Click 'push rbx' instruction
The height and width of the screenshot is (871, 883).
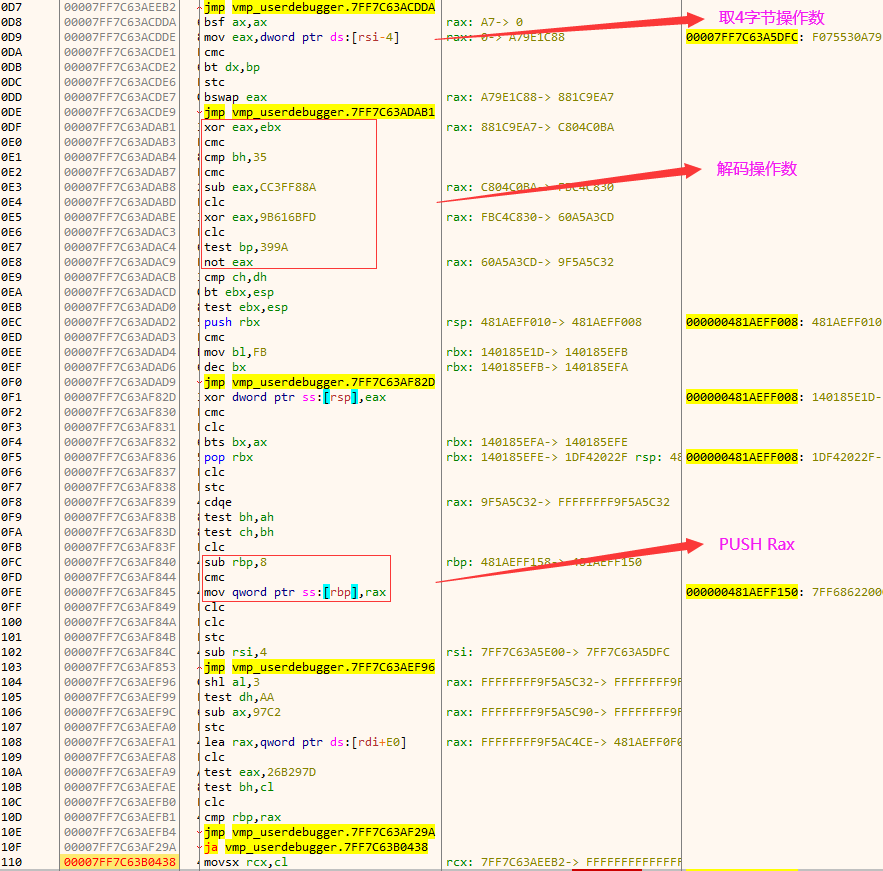pos(232,323)
